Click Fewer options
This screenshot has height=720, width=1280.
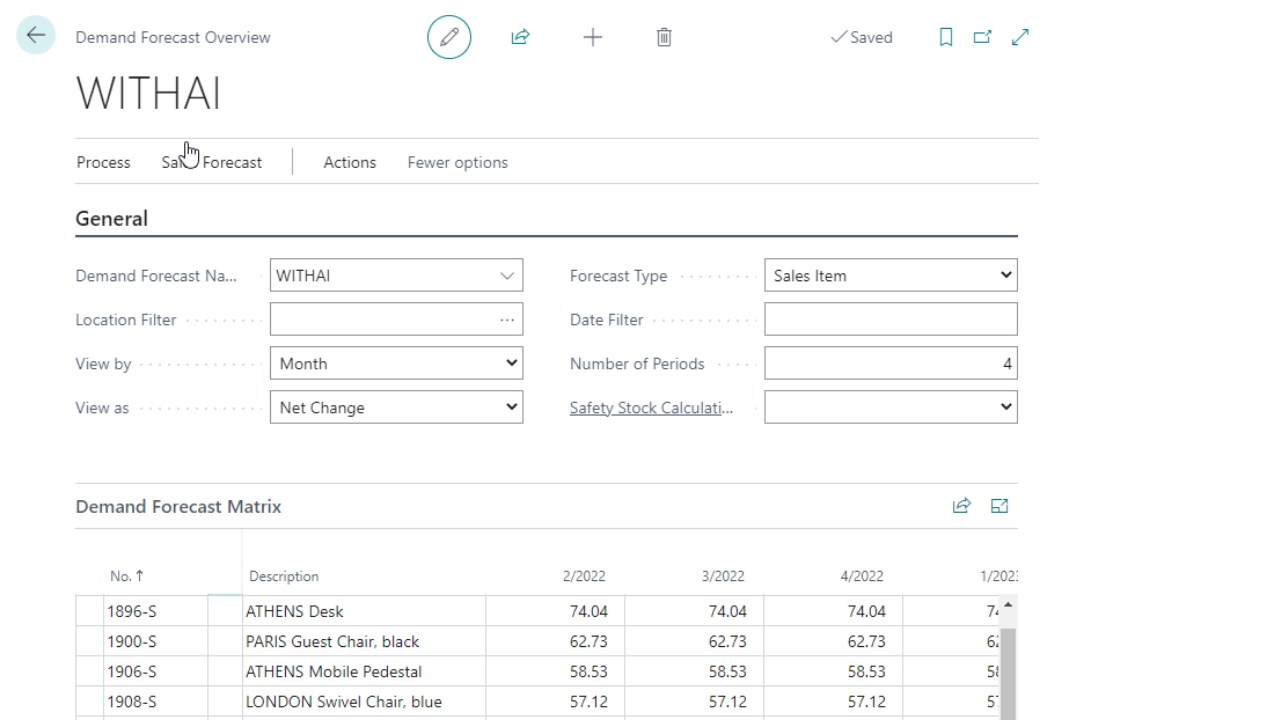[457, 162]
